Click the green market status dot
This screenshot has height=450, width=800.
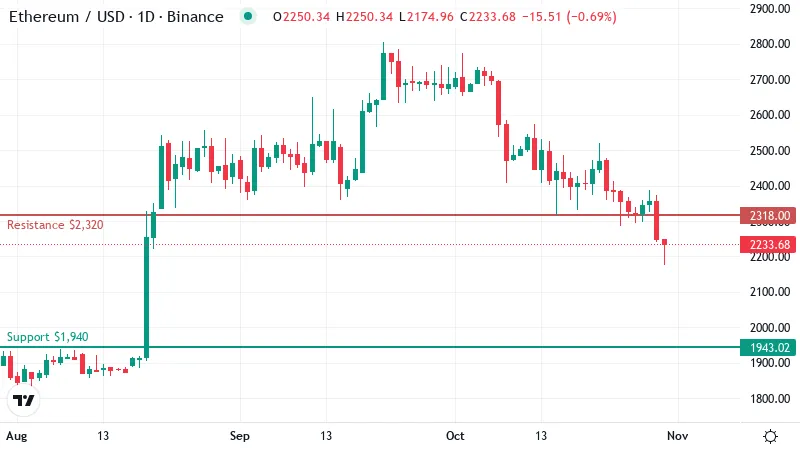pyautogui.click(x=248, y=16)
